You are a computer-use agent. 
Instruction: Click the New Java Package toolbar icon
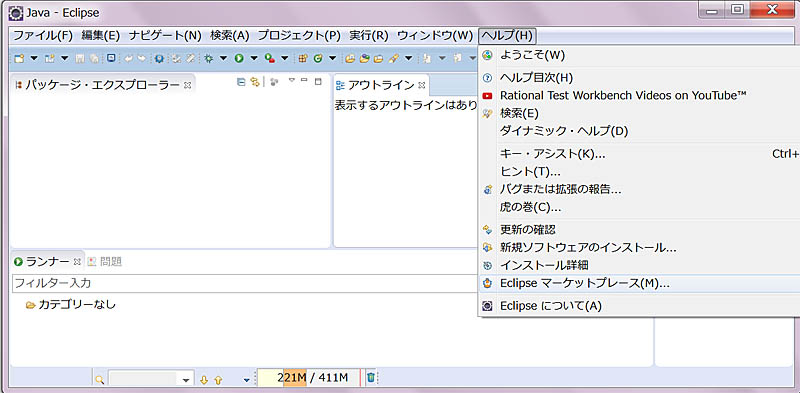point(302,58)
